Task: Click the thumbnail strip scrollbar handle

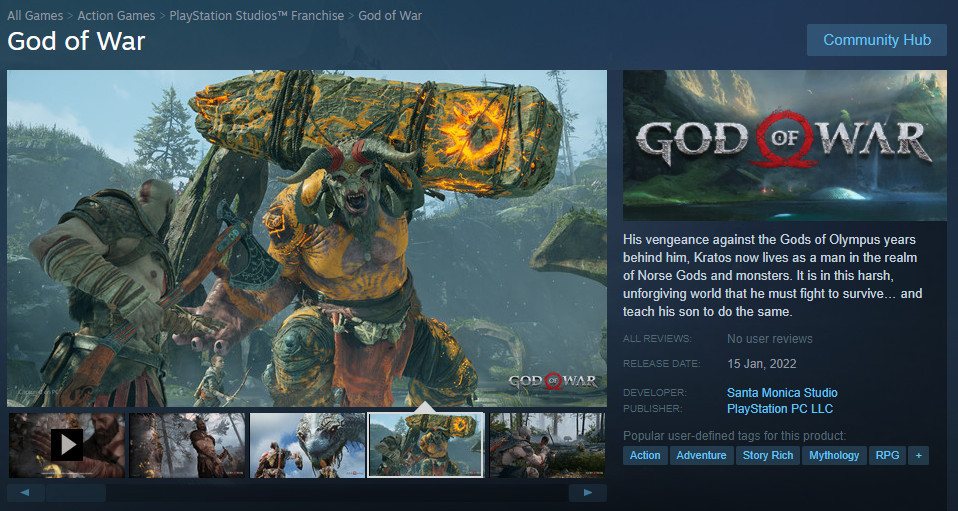Action: (76, 493)
